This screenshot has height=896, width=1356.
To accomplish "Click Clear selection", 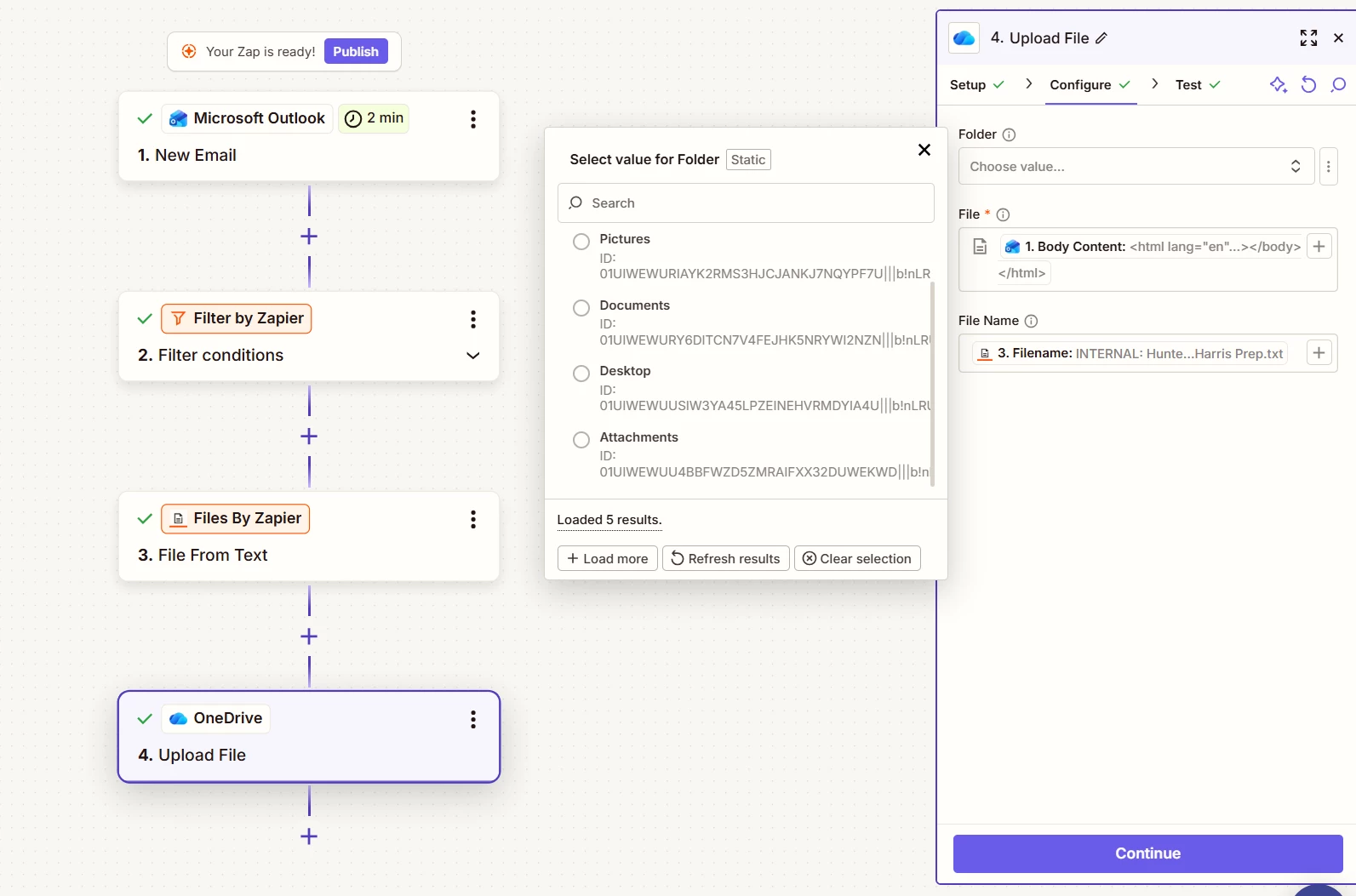I will pos(857,559).
